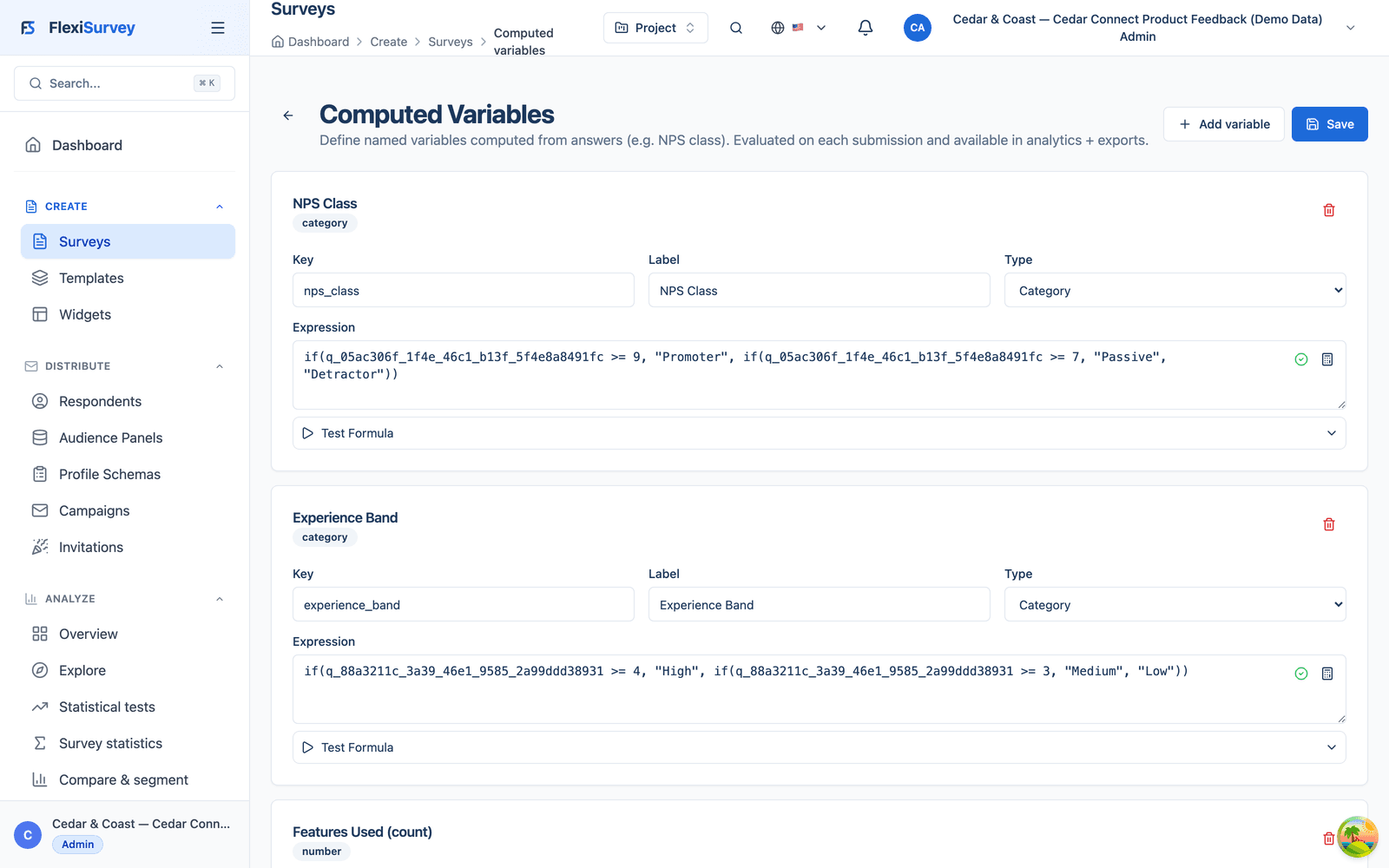Open Invitations page
Image resolution: width=1389 pixels, height=868 pixels.
click(128, 547)
